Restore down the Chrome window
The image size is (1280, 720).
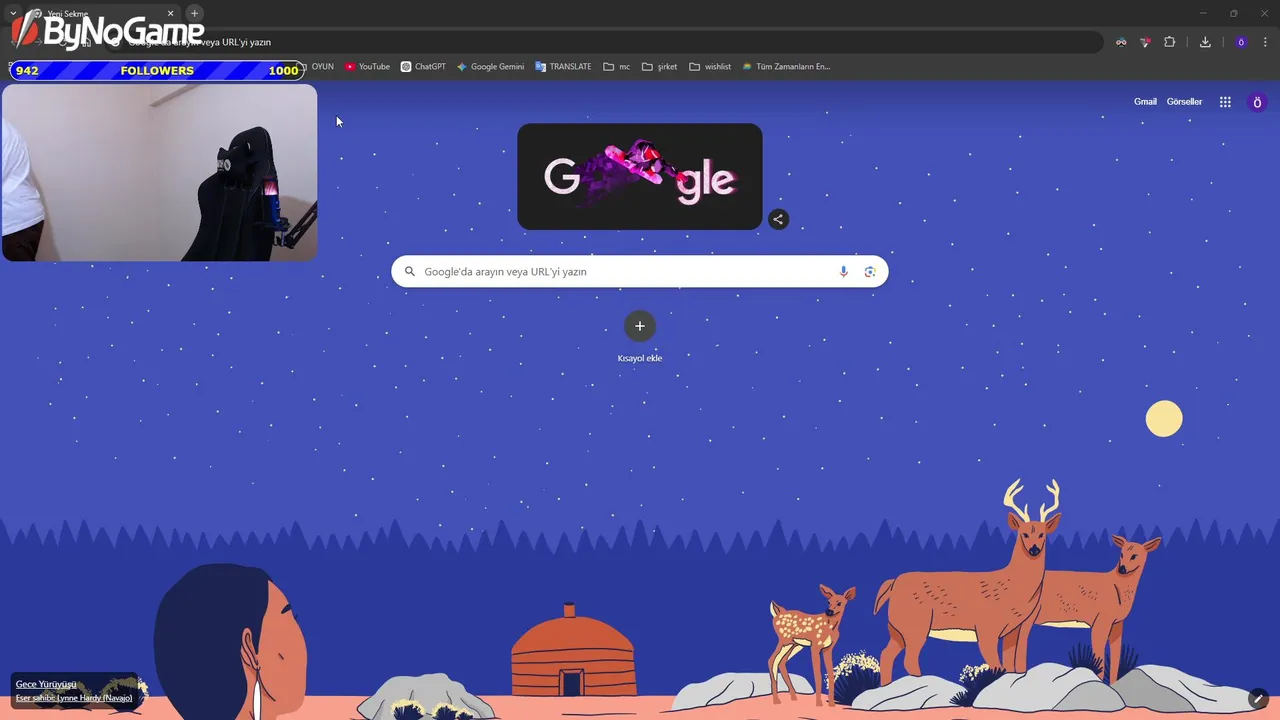(x=1233, y=13)
